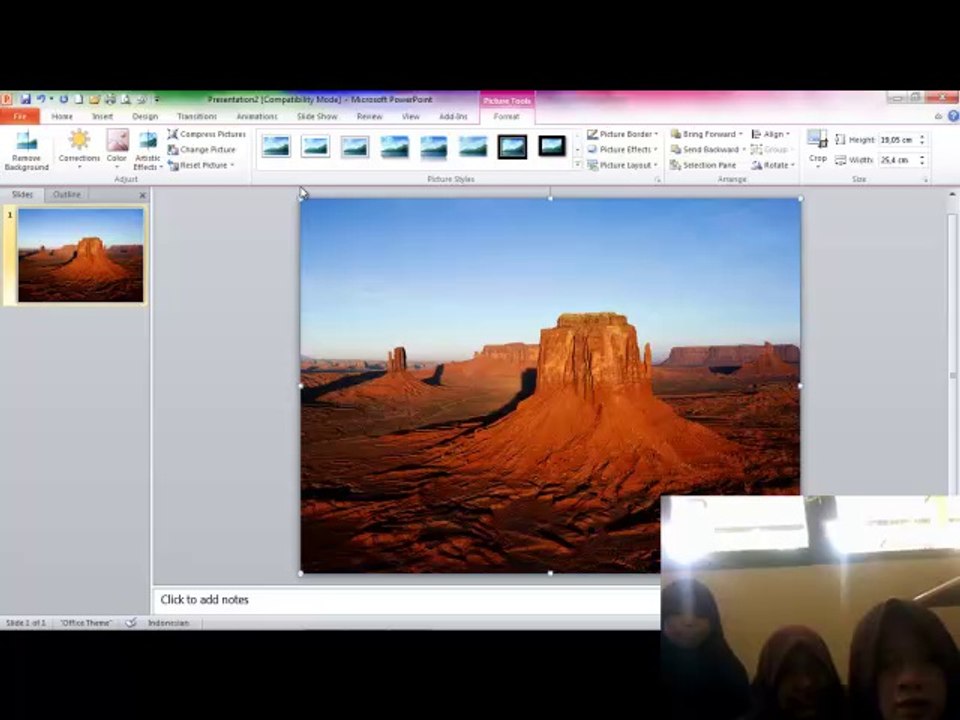Switch to the Outline pane tab
Screen dimensions: 960x720
point(67,195)
